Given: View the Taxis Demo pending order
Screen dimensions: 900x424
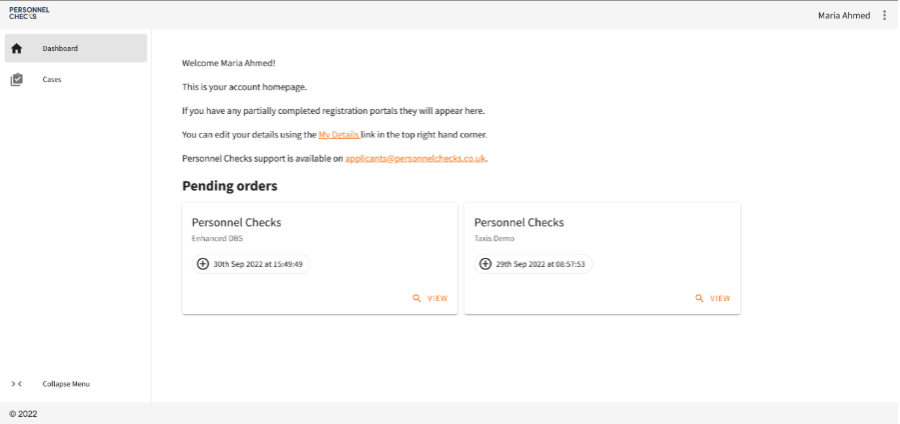Looking at the screenshot, I should pyautogui.click(x=720, y=298).
